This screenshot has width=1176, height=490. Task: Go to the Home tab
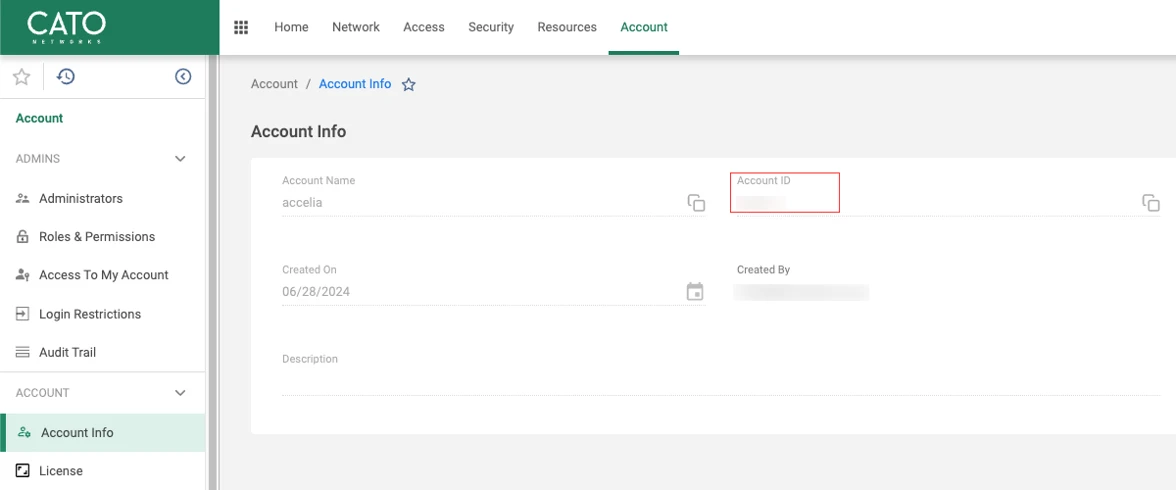291,27
